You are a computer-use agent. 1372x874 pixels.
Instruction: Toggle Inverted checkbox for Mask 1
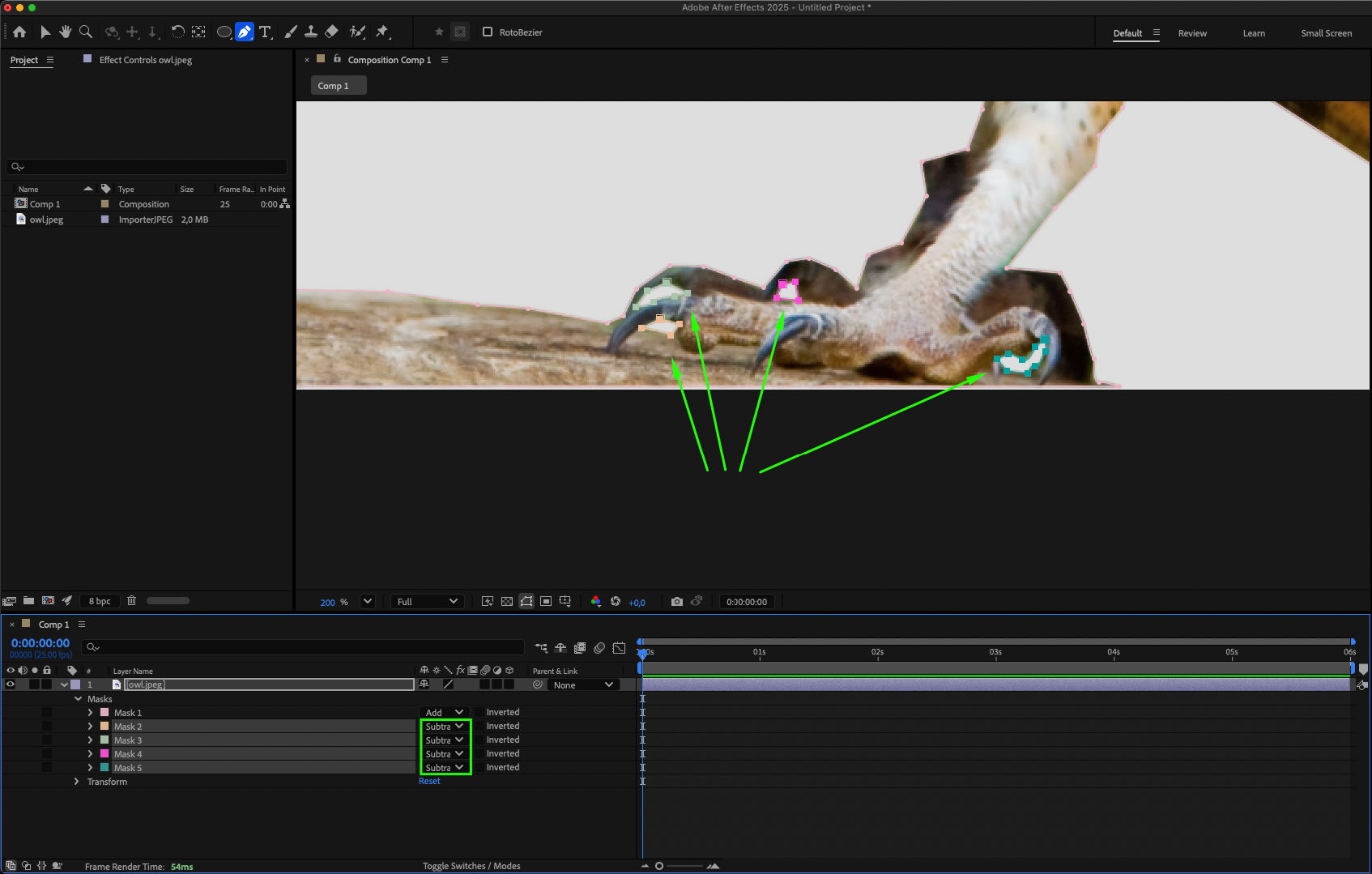(479, 713)
